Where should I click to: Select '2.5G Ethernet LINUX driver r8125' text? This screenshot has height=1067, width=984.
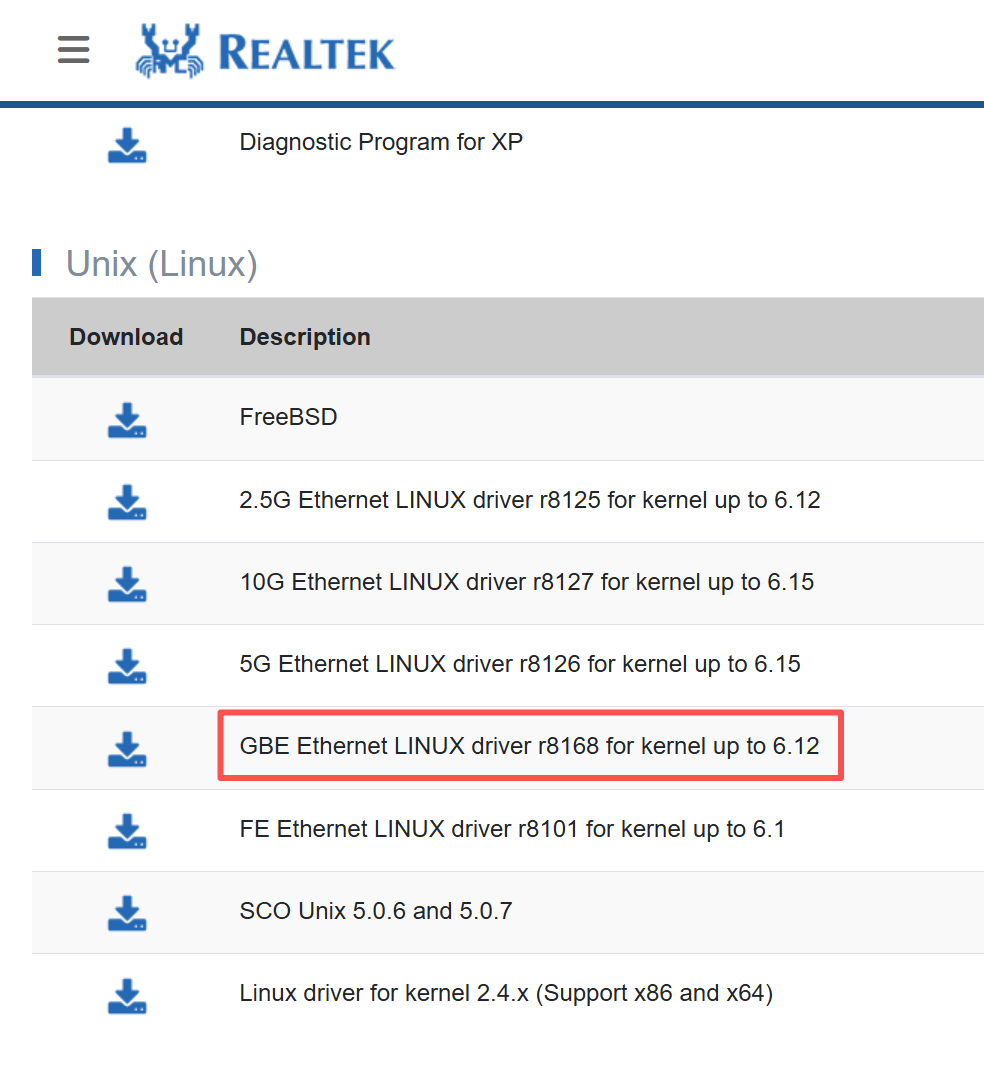(x=420, y=500)
